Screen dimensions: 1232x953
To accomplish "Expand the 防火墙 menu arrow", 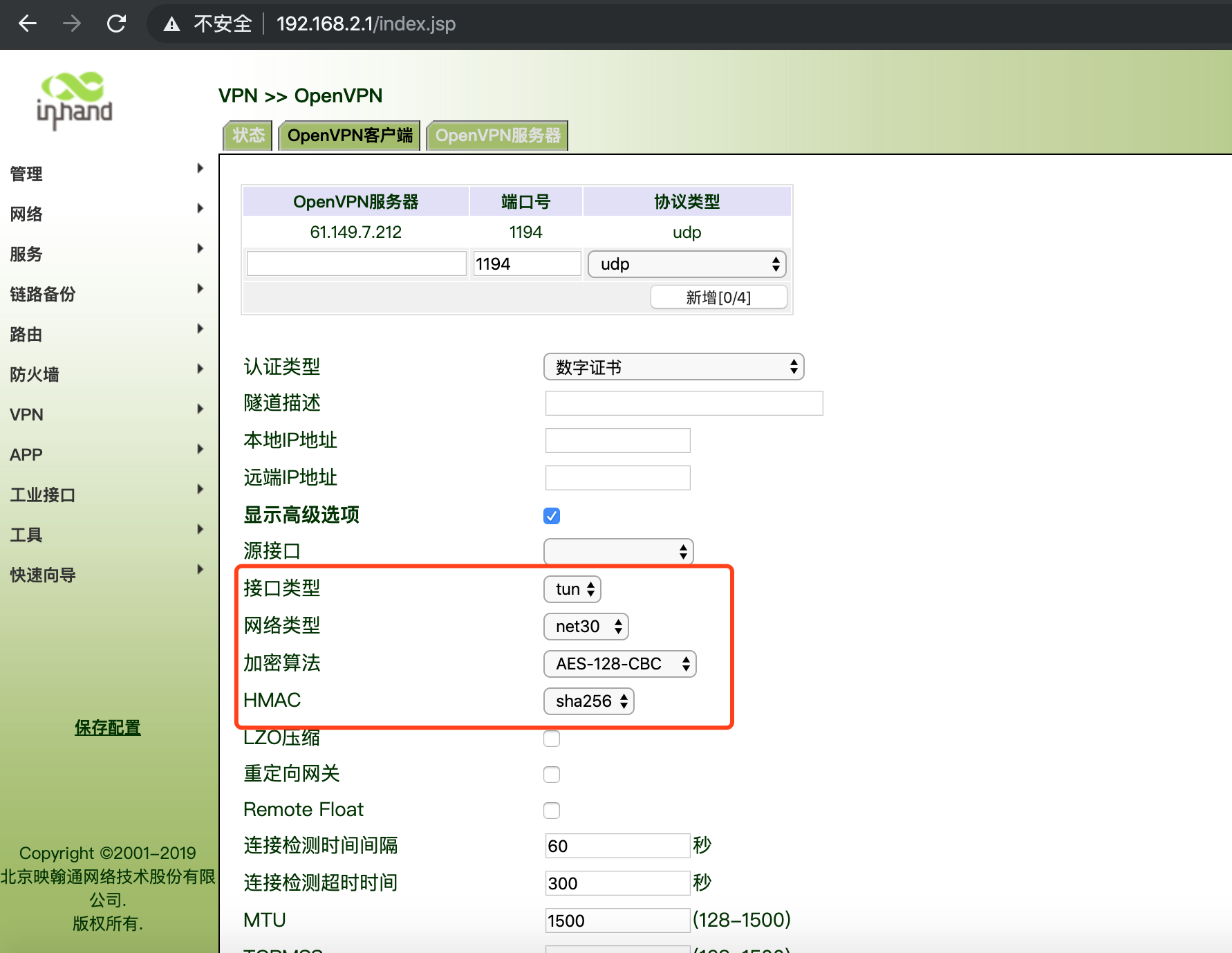I will click(200, 369).
